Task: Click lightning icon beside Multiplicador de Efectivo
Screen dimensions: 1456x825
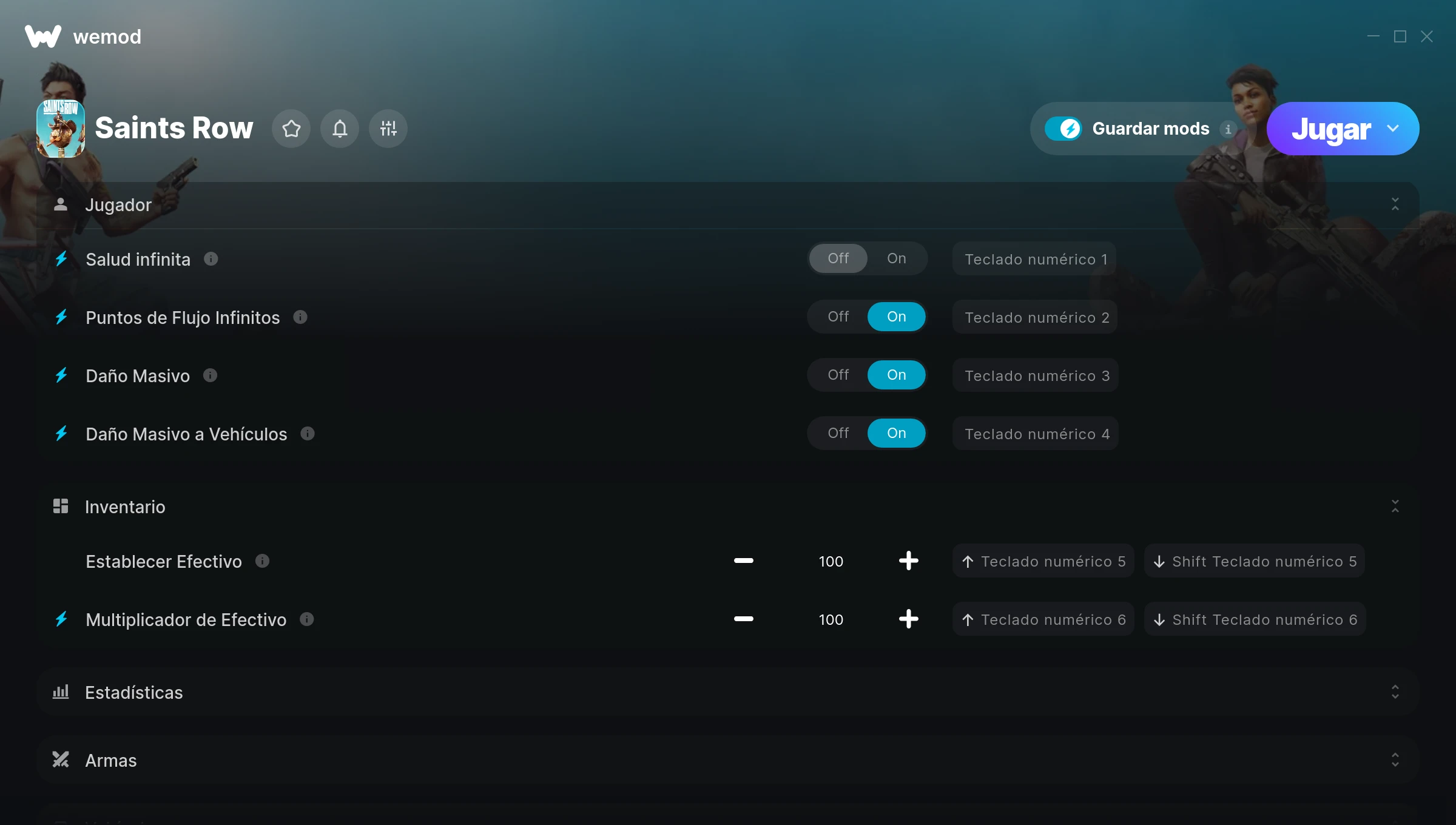Action: click(61, 619)
